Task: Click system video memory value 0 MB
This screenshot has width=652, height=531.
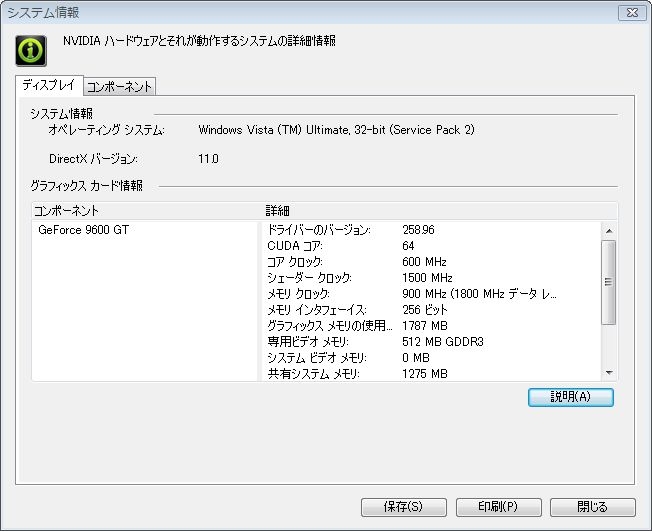Action: (416, 358)
